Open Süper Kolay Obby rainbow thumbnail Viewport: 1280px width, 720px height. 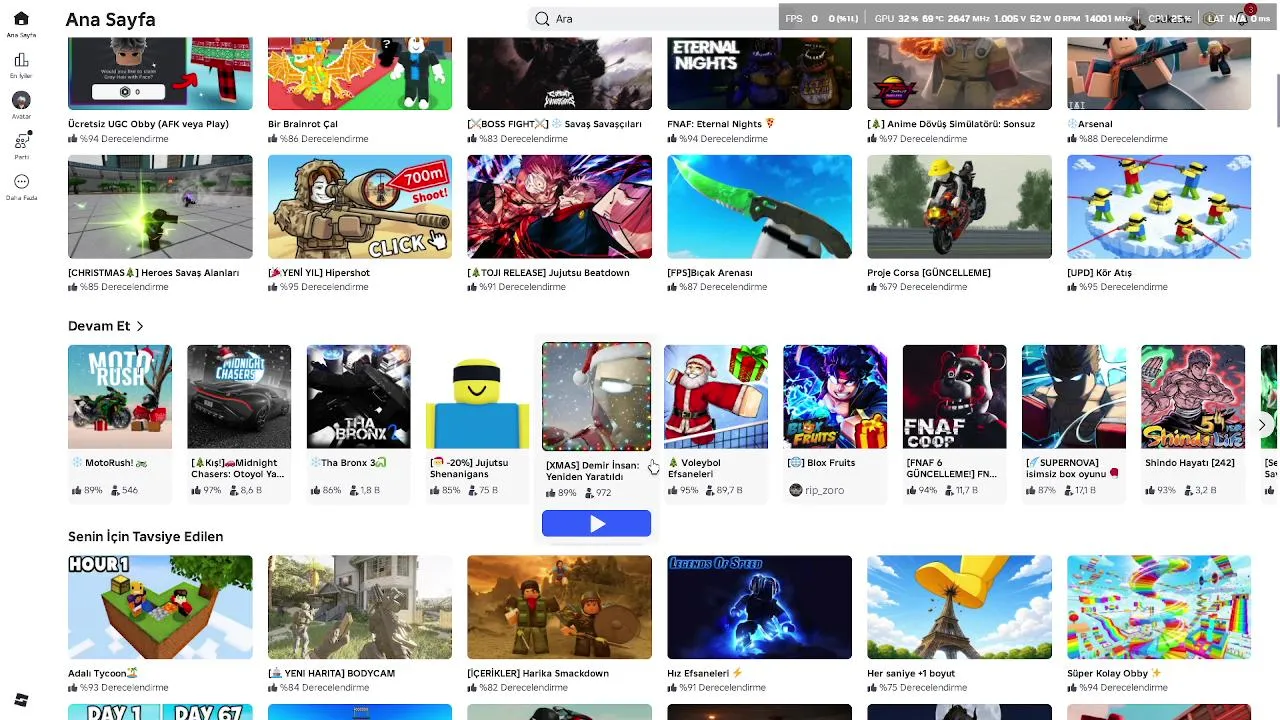pos(1159,607)
